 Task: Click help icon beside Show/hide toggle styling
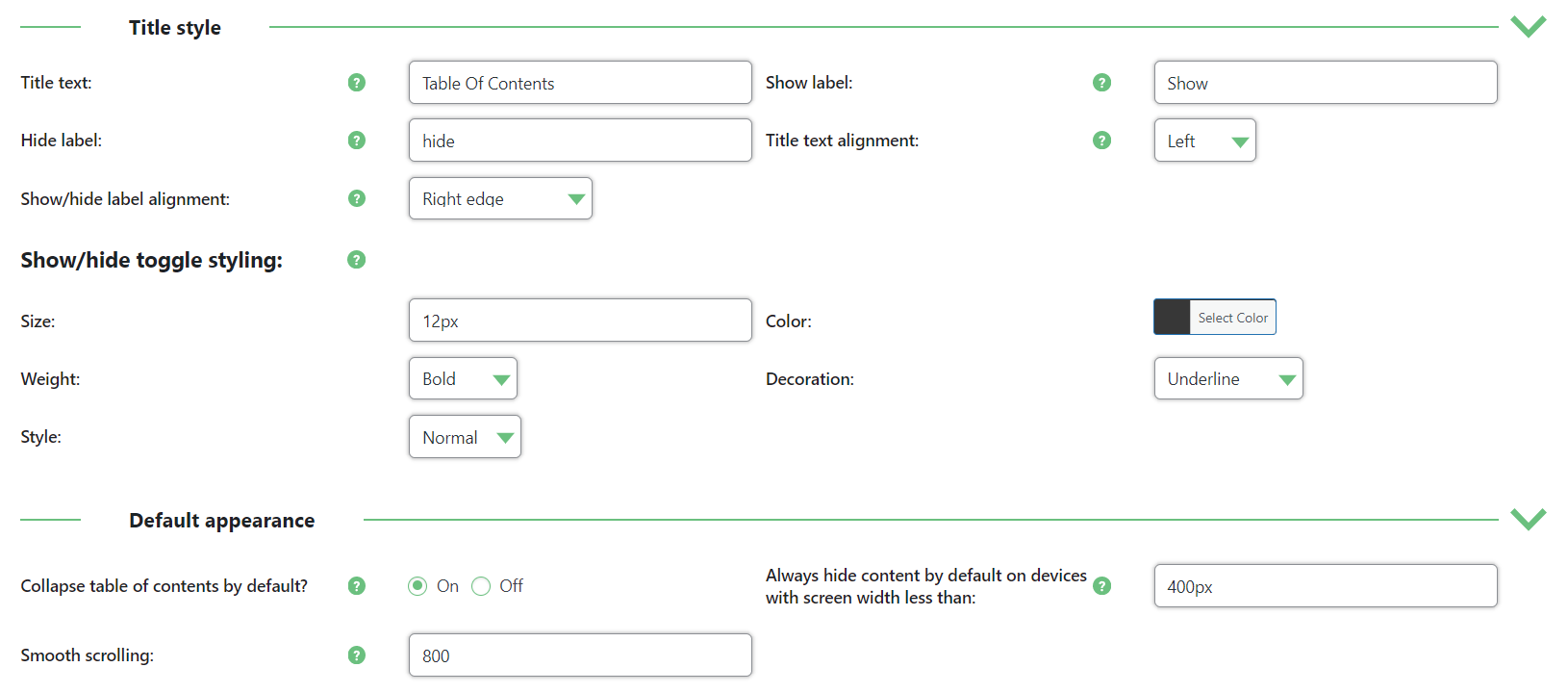[357, 260]
